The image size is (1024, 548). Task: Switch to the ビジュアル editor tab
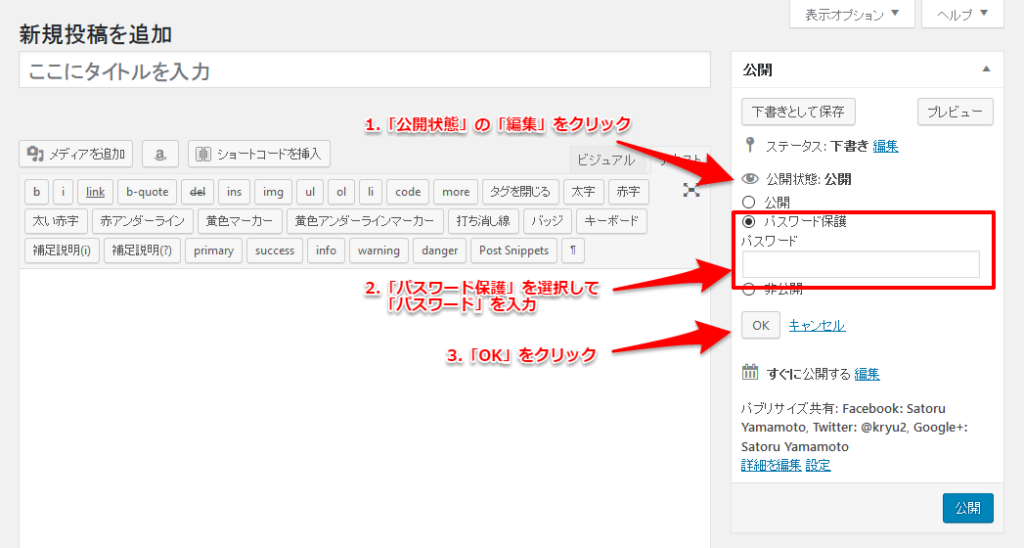pyautogui.click(x=603, y=159)
